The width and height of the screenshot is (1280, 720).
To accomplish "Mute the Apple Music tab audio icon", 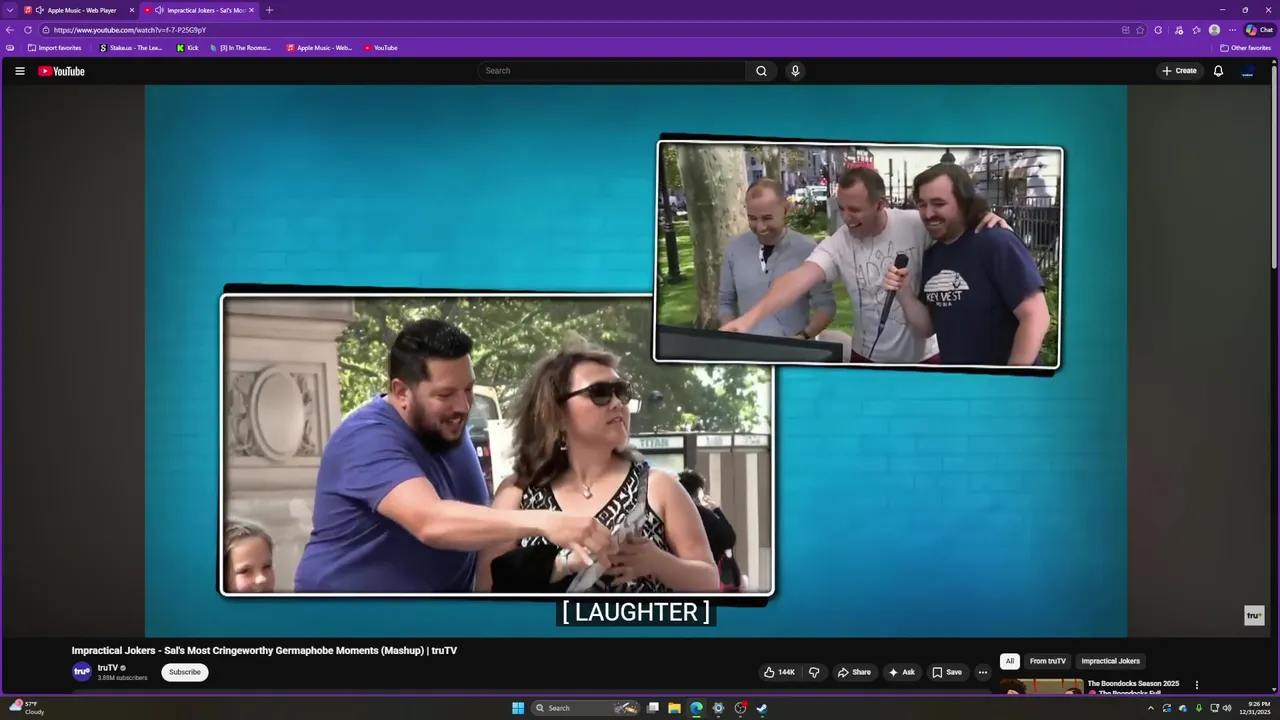I will (x=40, y=10).
